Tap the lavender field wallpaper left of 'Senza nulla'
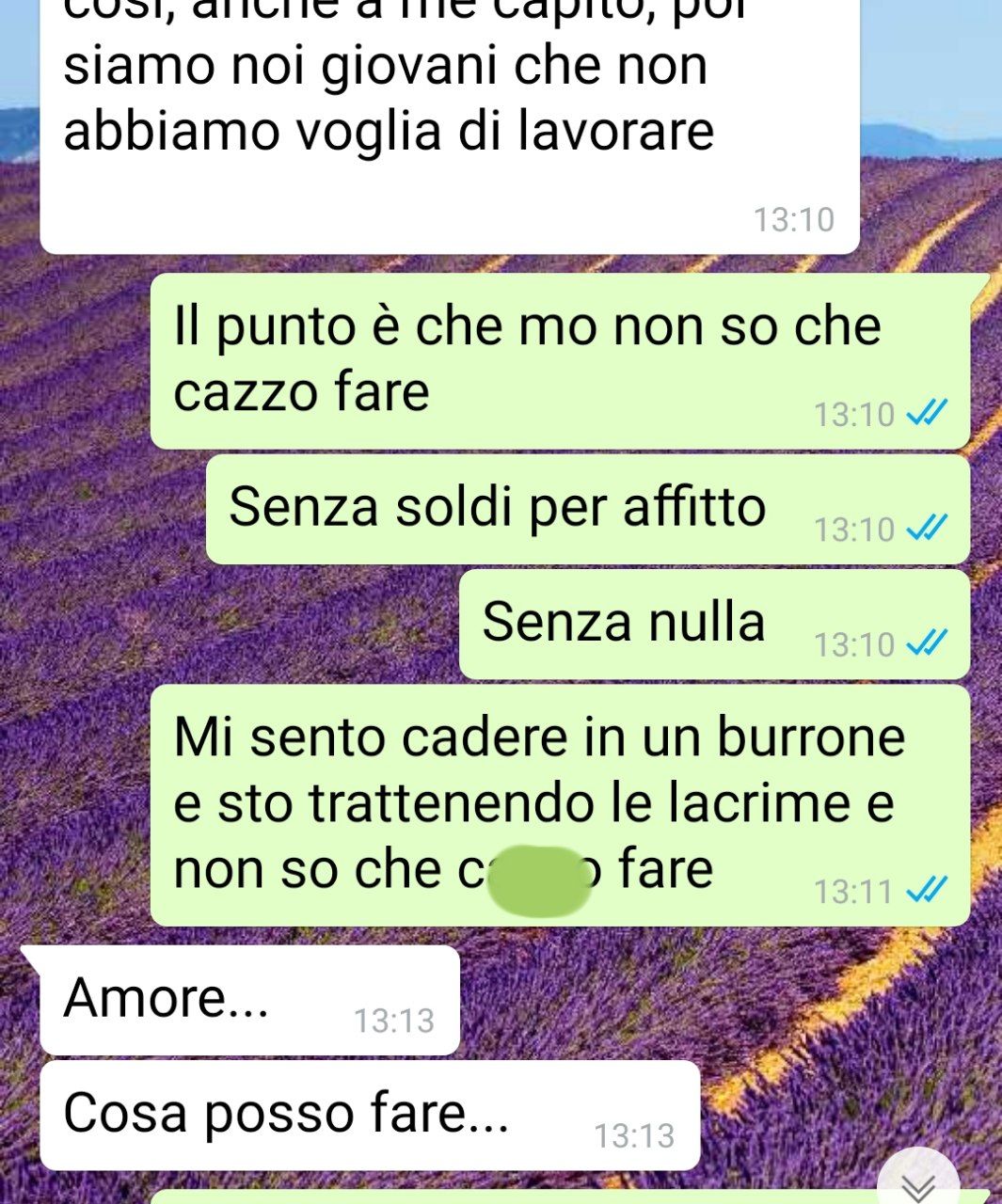The width and height of the screenshot is (1002, 1204). 235,625
